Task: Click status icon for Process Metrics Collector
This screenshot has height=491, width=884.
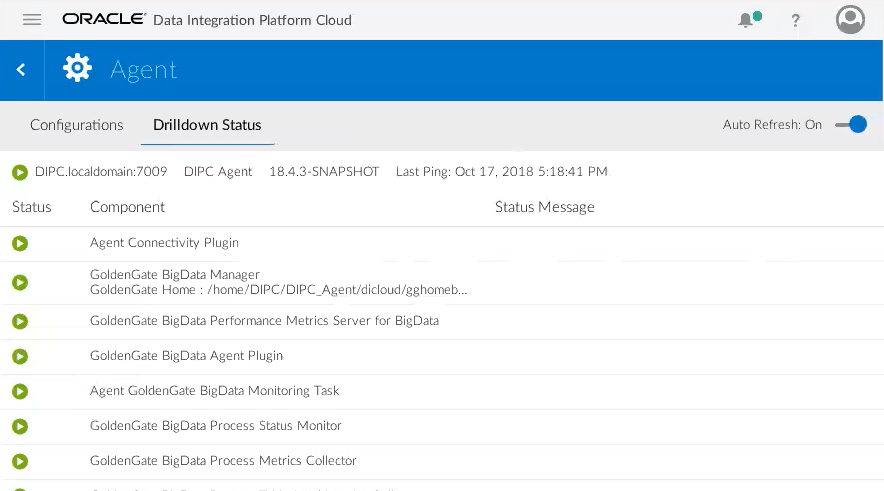Action: pyautogui.click(x=20, y=461)
